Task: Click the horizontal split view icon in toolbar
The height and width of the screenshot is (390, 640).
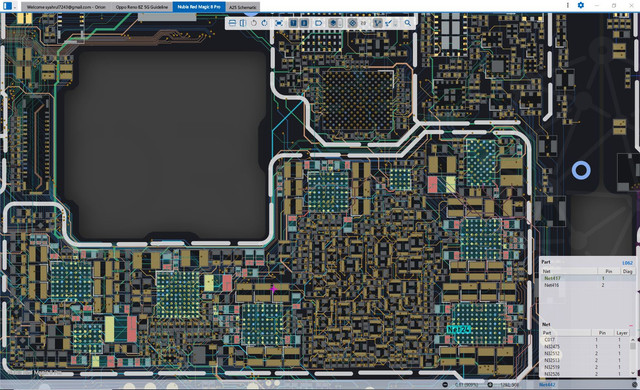Action: [x=232, y=23]
